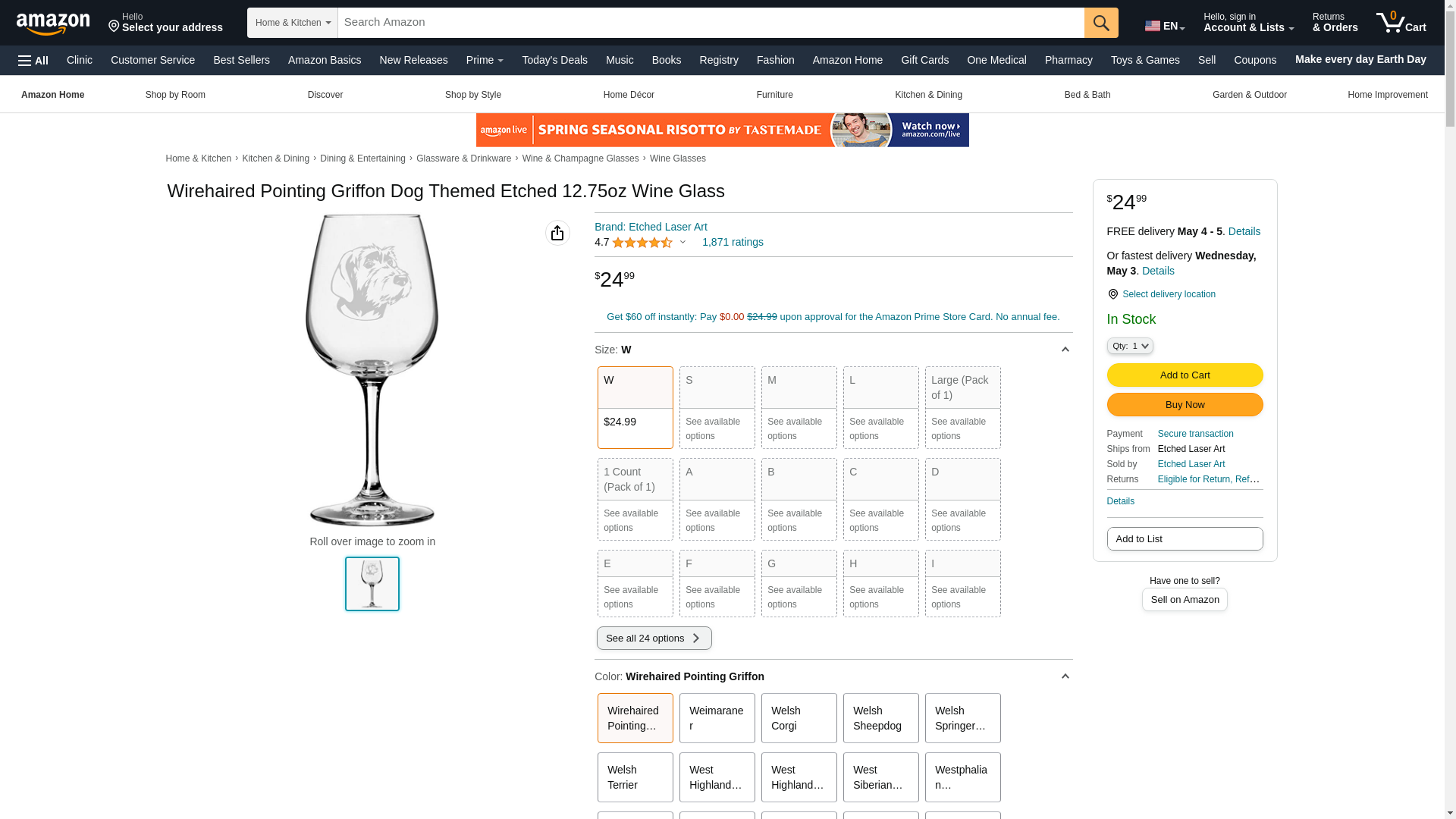This screenshot has height=819, width=1456.
Task: Select Welsh Corgi color option
Action: tap(799, 718)
